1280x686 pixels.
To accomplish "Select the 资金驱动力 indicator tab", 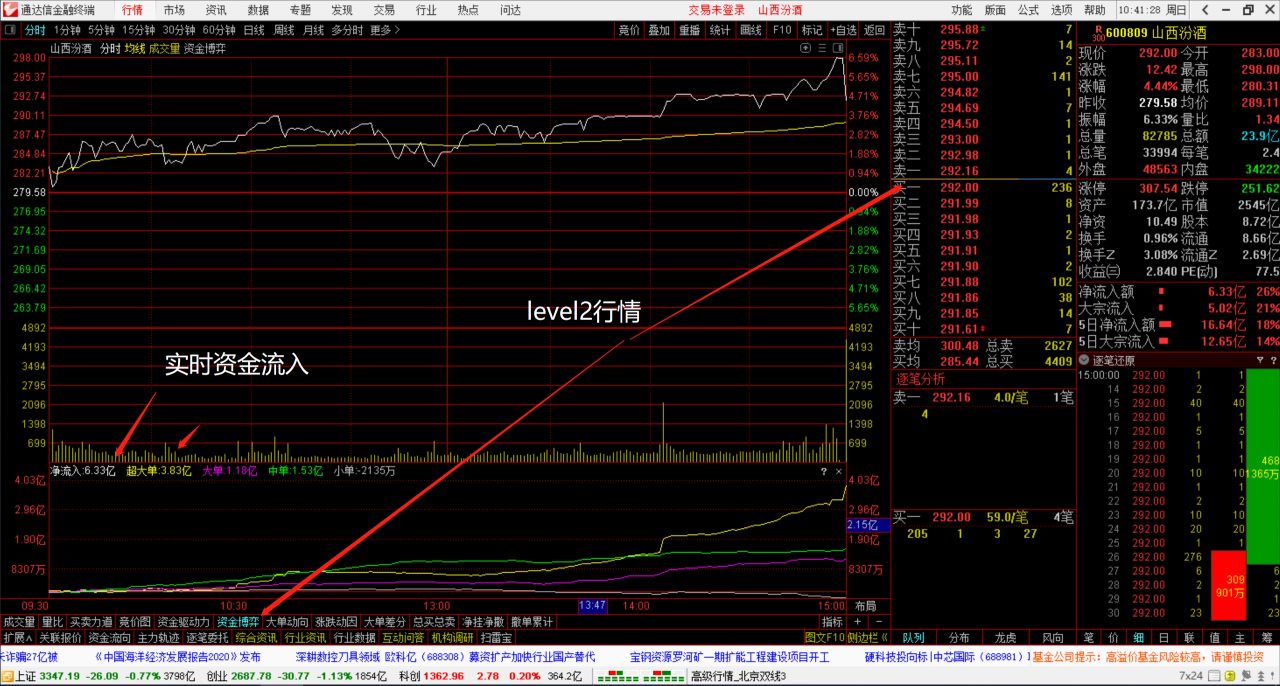I will [x=185, y=622].
